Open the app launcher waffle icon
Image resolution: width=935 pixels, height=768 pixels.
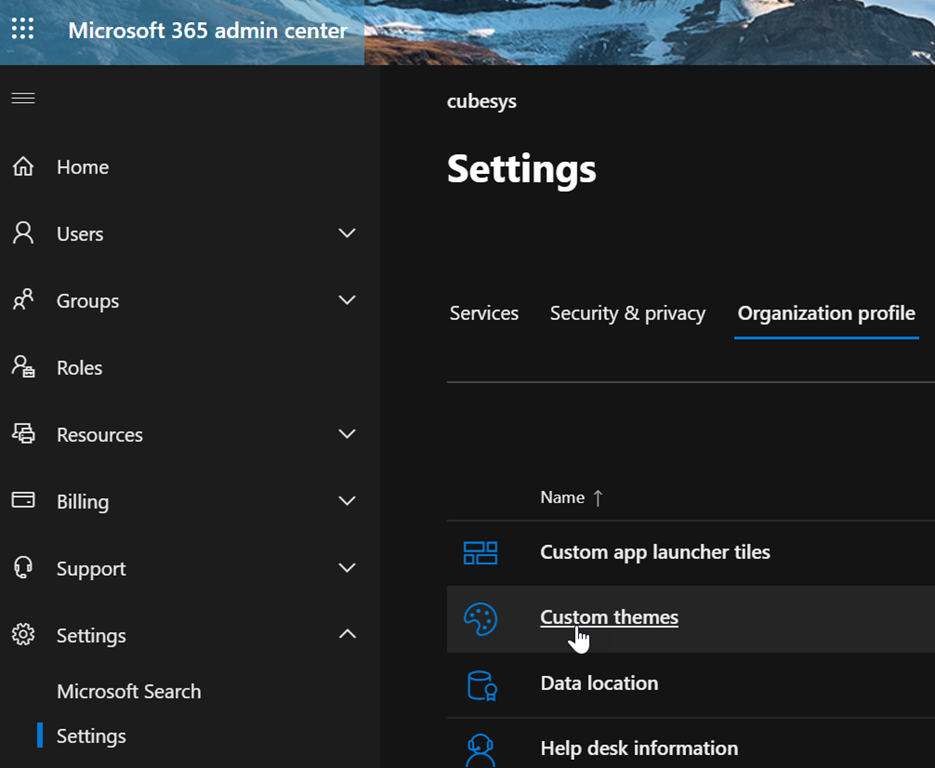tap(23, 29)
